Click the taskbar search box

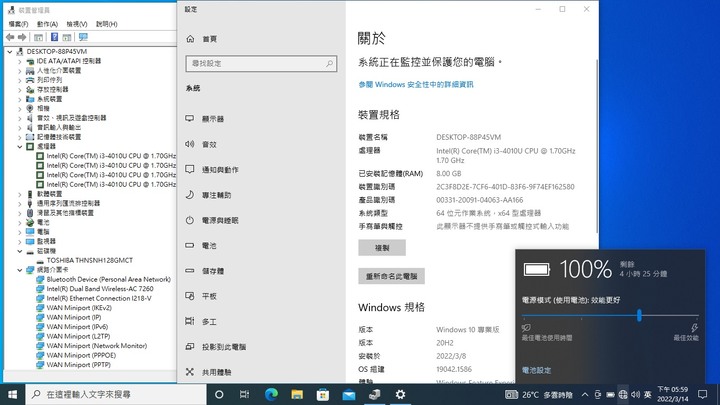116,394
